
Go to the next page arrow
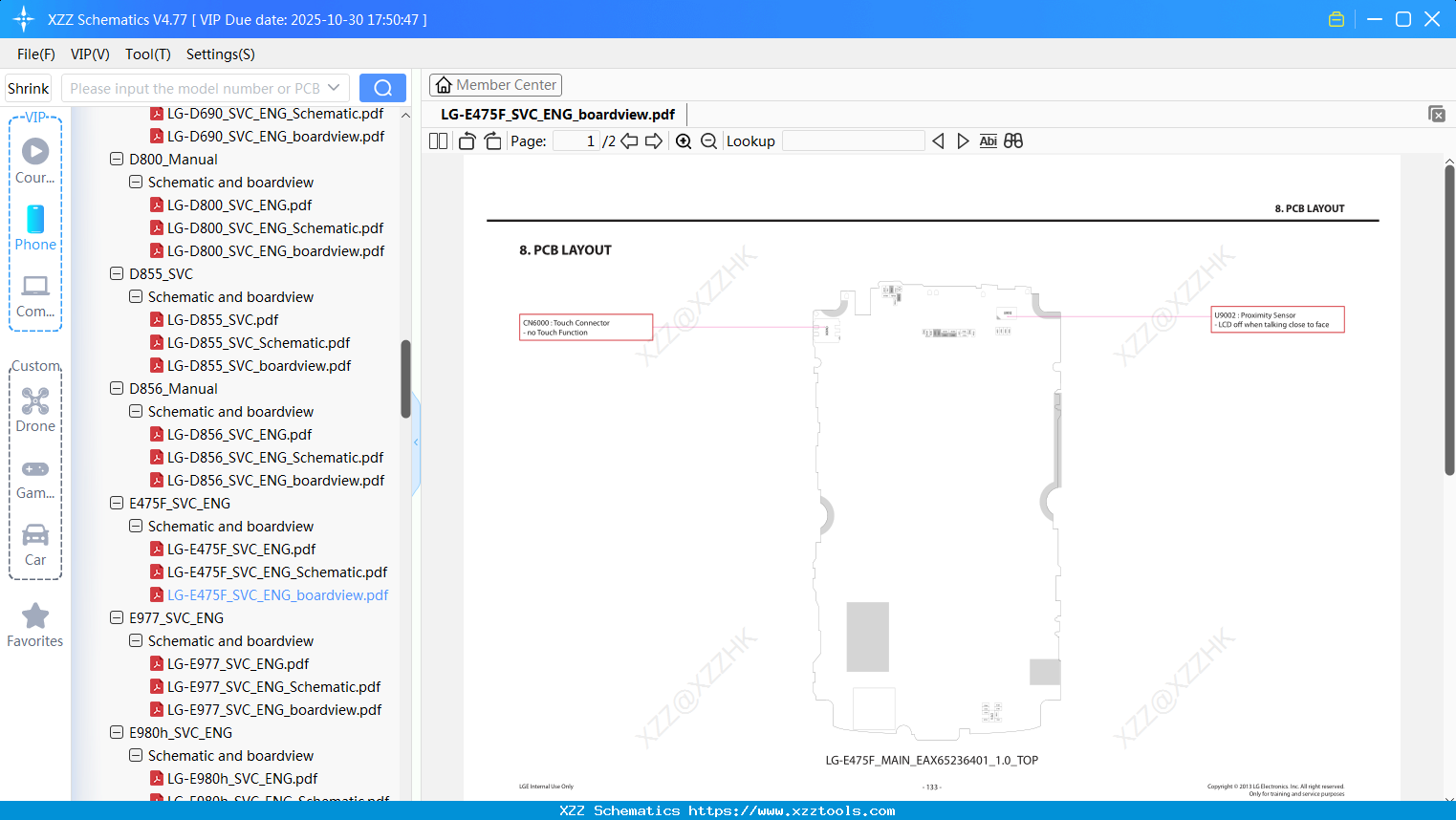[654, 141]
